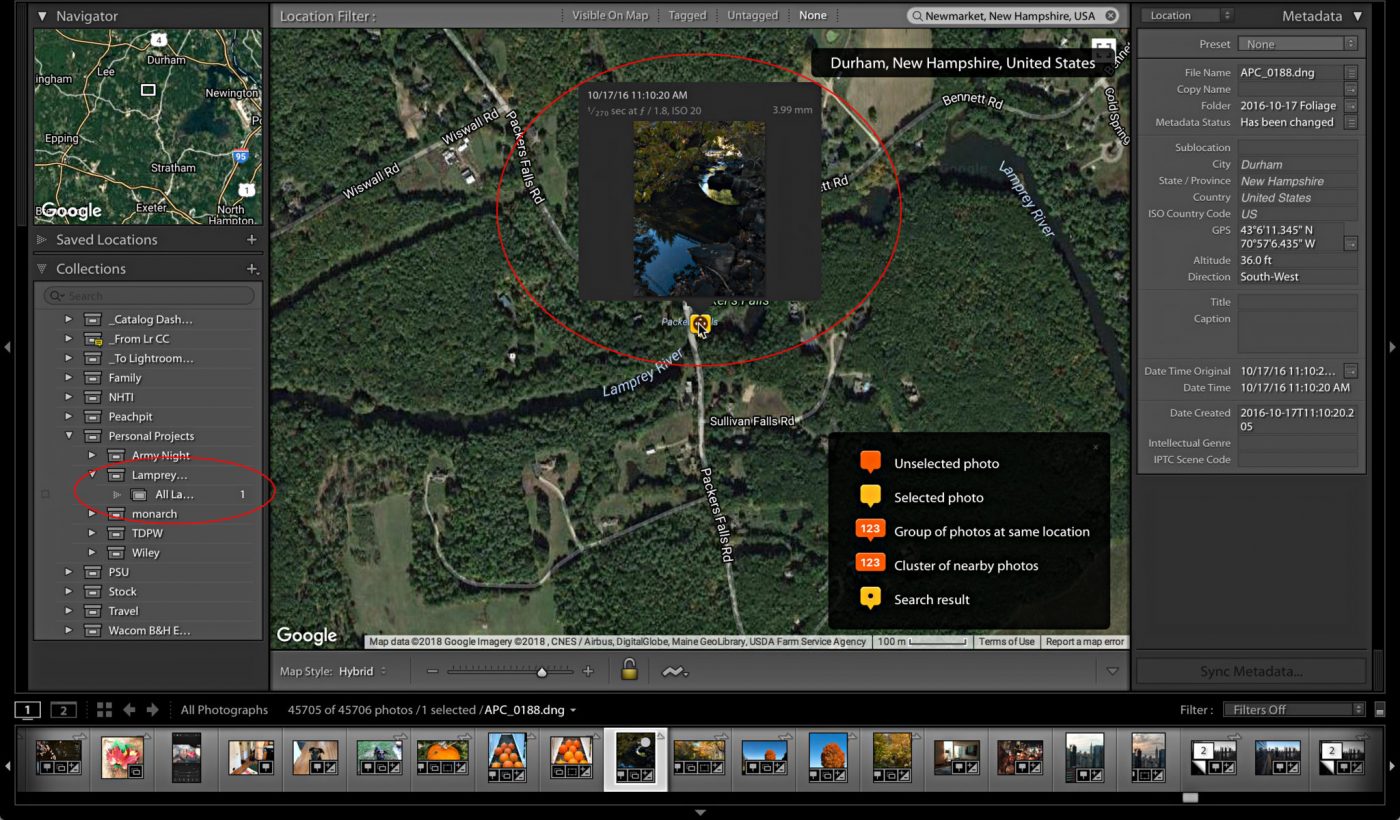Select Untagged location filter

pyautogui.click(x=753, y=16)
